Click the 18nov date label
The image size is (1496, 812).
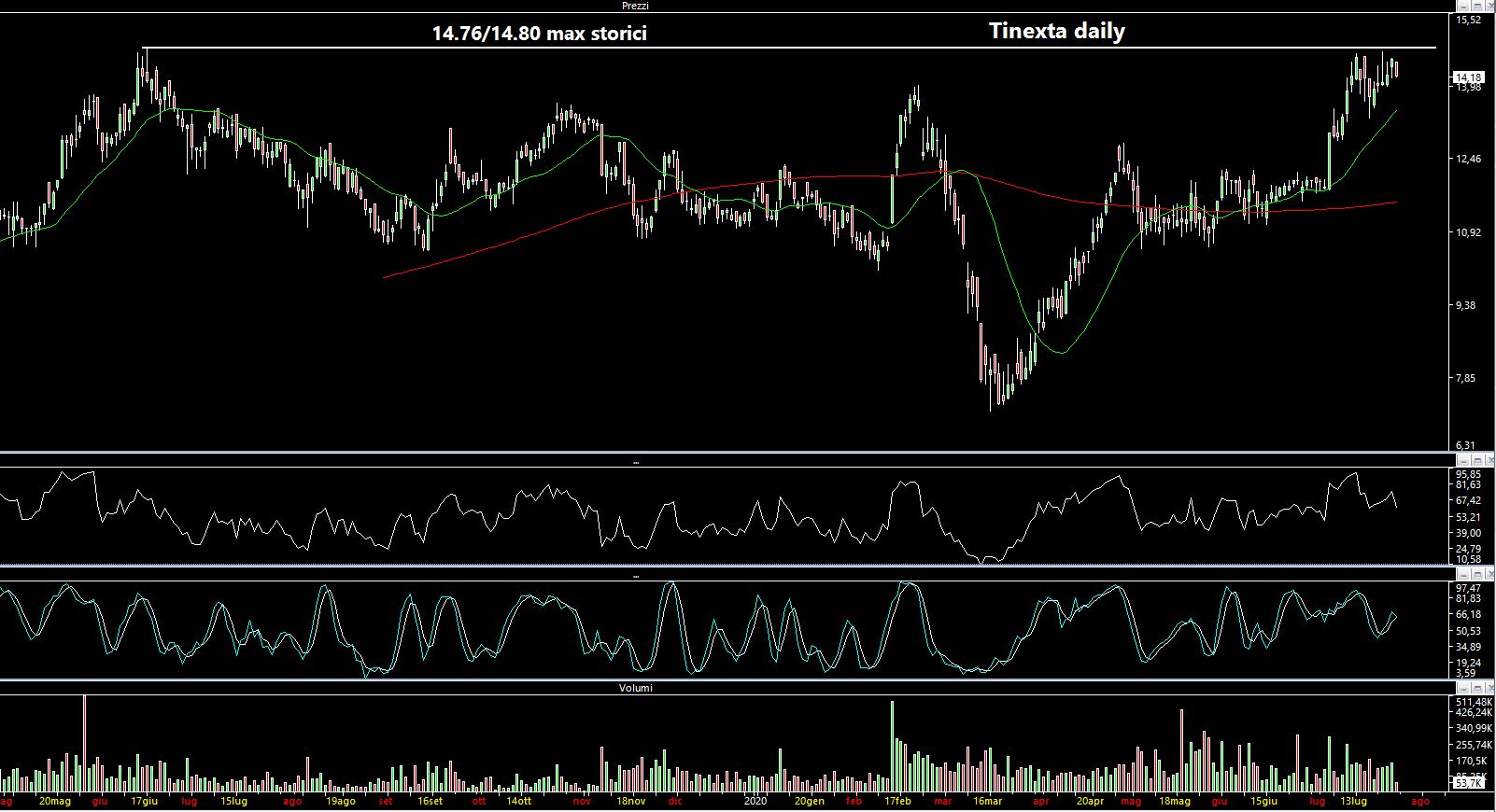[x=630, y=801]
